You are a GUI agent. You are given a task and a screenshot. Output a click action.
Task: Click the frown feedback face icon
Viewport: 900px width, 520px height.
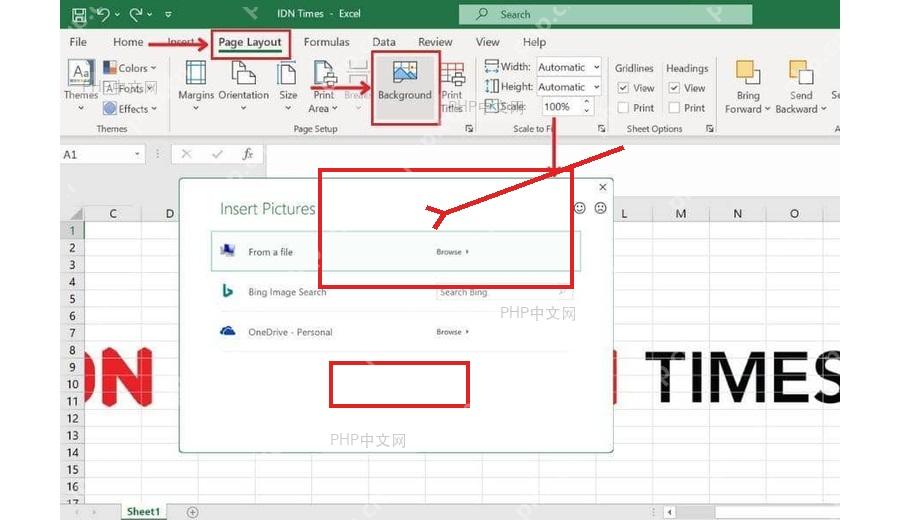pos(600,208)
